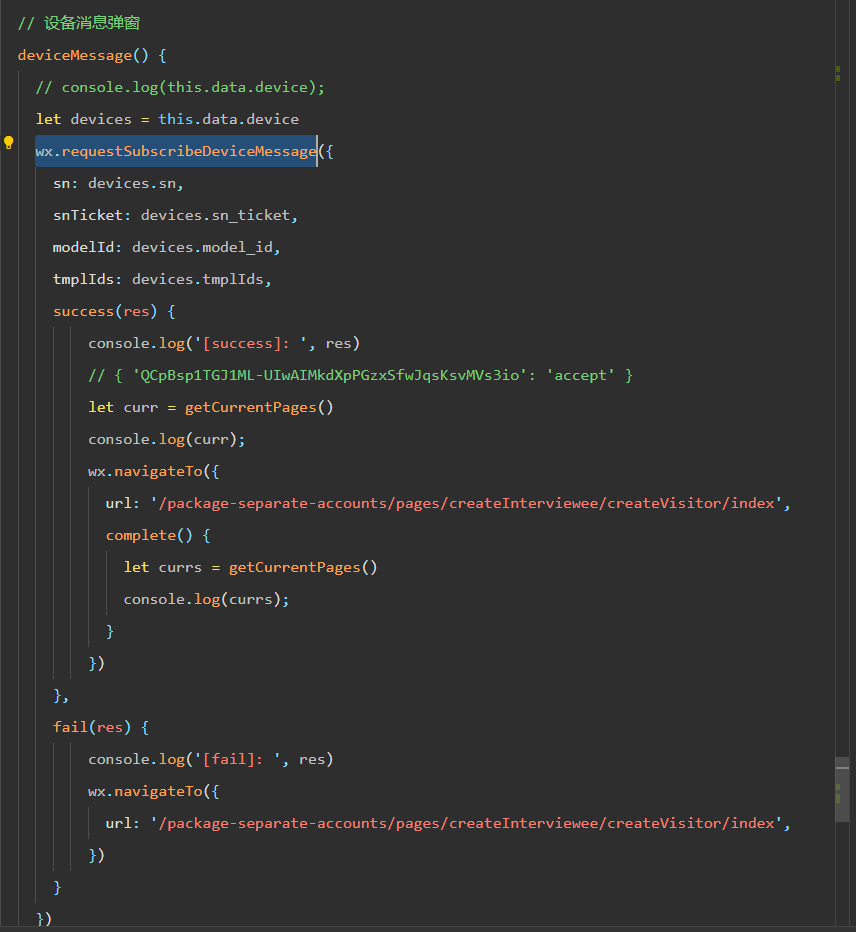The height and width of the screenshot is (932, 856).
Task: Click wx.navigateTo inside fail callback
Action: click(x=145, y=792)
